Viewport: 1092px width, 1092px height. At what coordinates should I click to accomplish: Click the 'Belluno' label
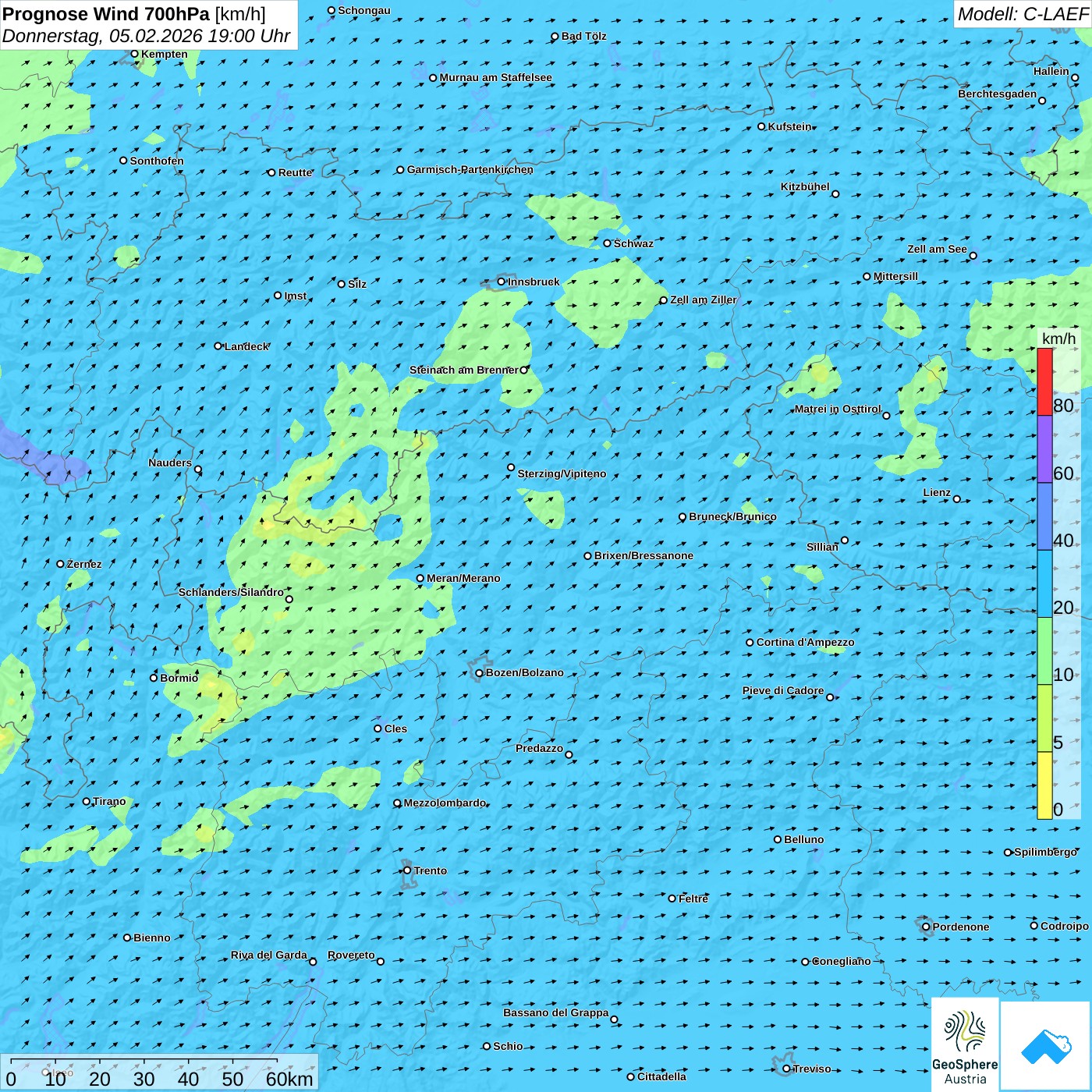pos(804,839)
